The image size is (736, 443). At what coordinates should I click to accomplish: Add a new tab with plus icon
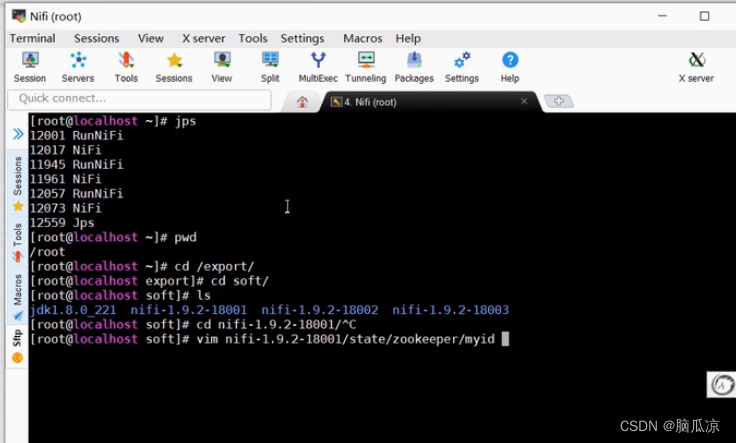(559, 101)
